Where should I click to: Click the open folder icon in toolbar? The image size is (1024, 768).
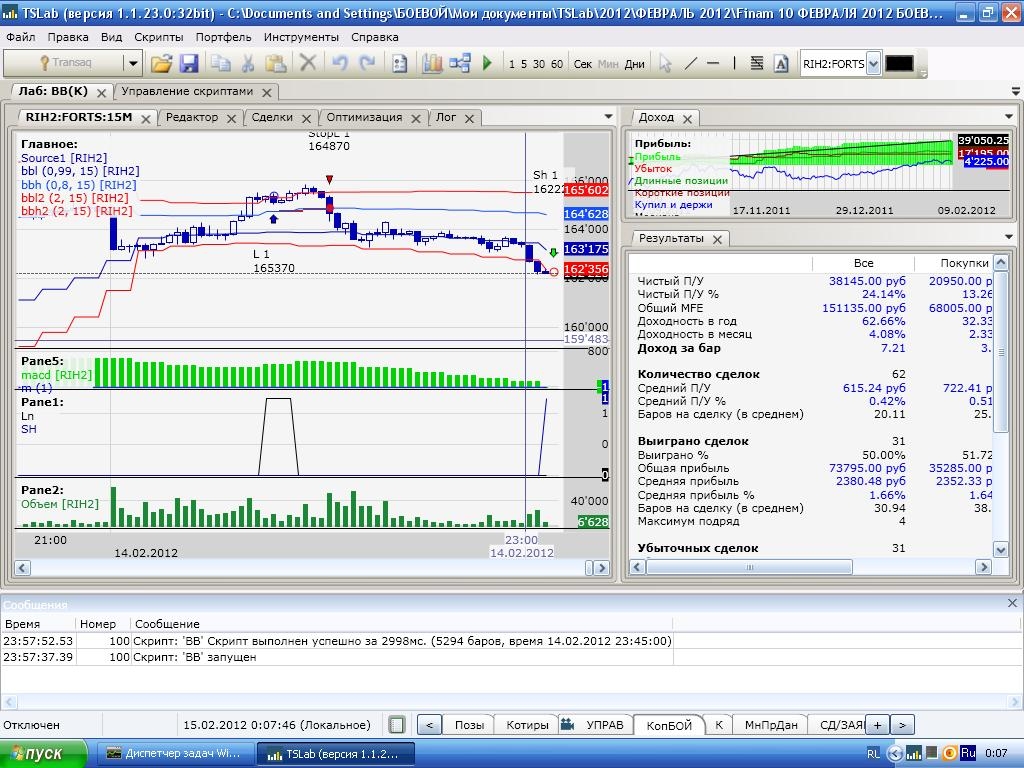click(161, 64)
